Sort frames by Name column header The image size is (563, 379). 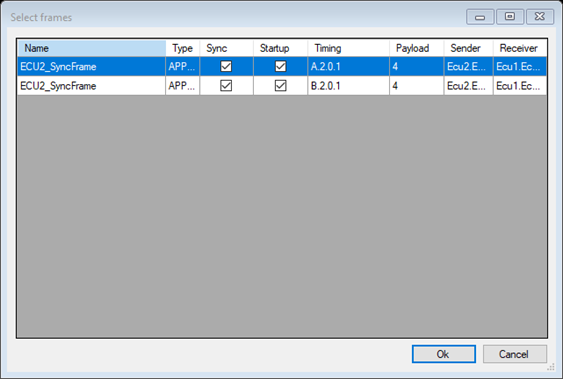92,48
